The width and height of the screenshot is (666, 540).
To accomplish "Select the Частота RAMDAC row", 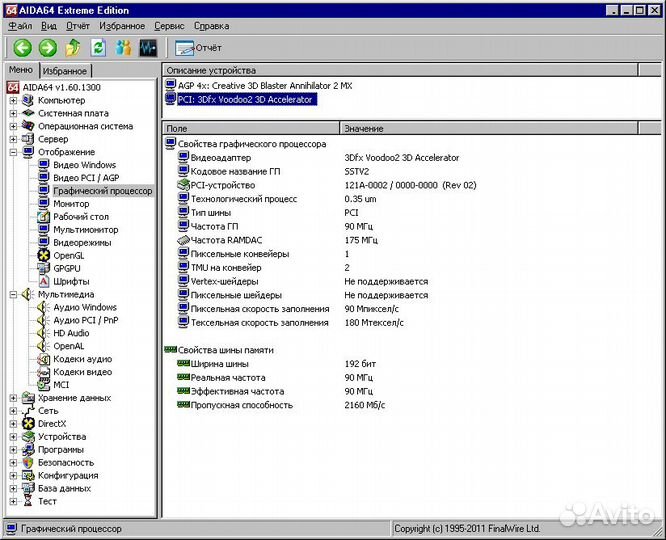I will [226, 240].
